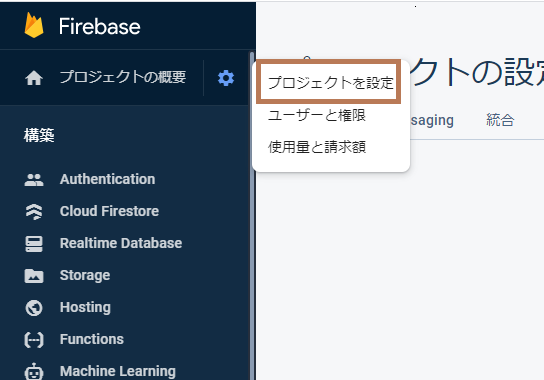
Task: Click the Machine Learning robot icon
Action: [34, 372]
